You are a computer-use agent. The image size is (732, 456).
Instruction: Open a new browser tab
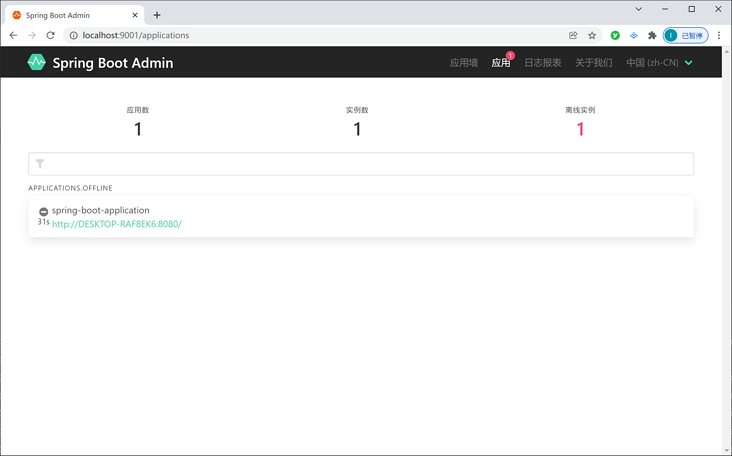(x=157, y=15)
